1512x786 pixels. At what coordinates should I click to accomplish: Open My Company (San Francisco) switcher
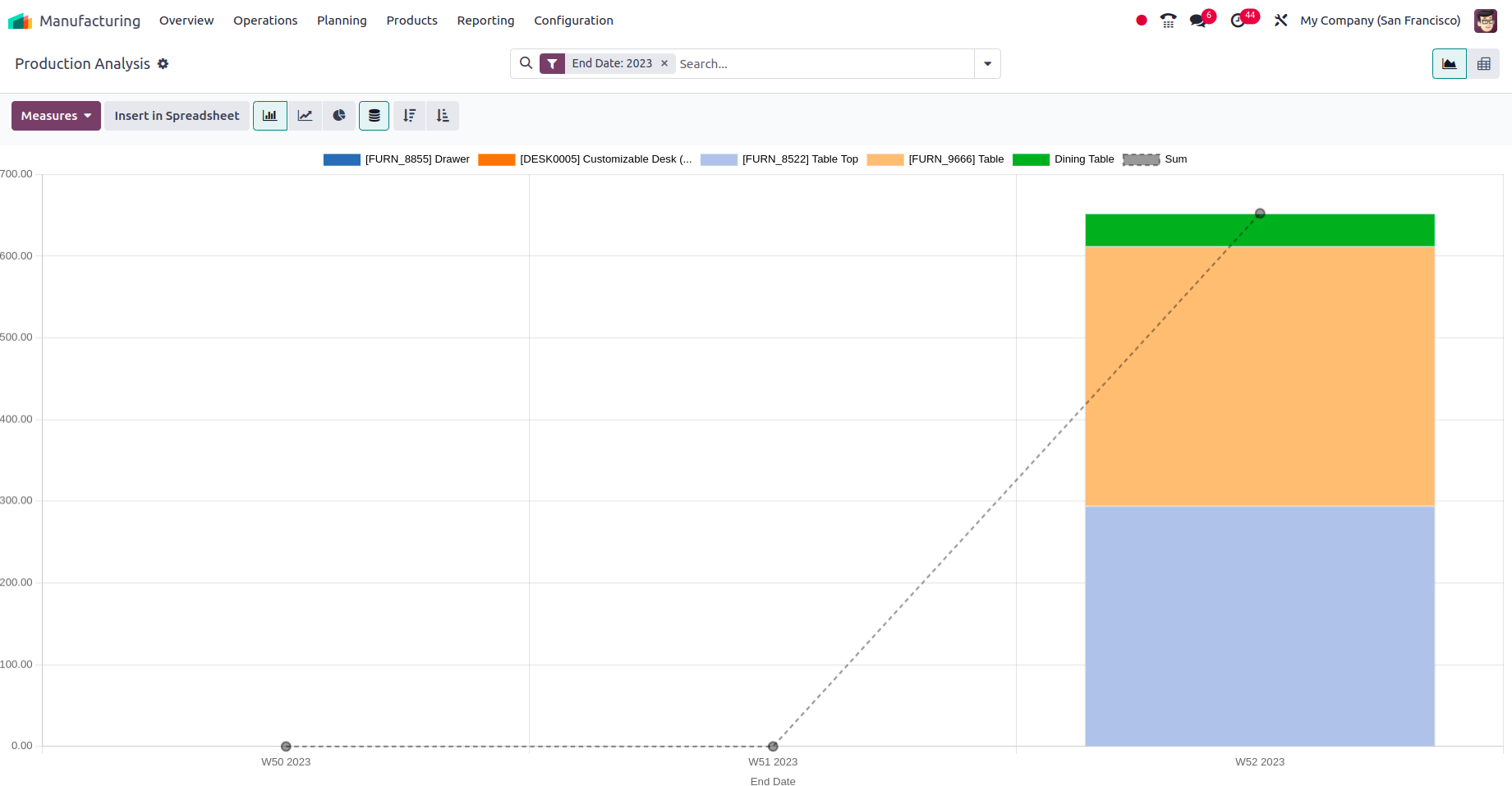pyautogui.click(x=1380, y=21)
